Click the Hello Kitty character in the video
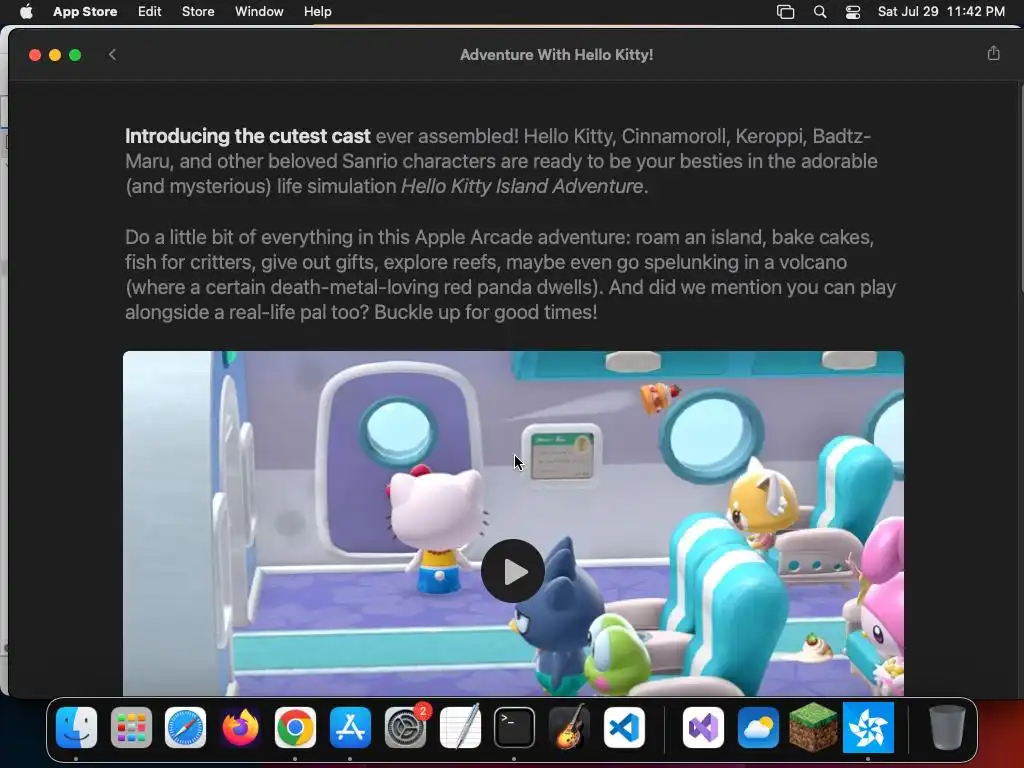 pyautogui.click(x=436, y=528)
